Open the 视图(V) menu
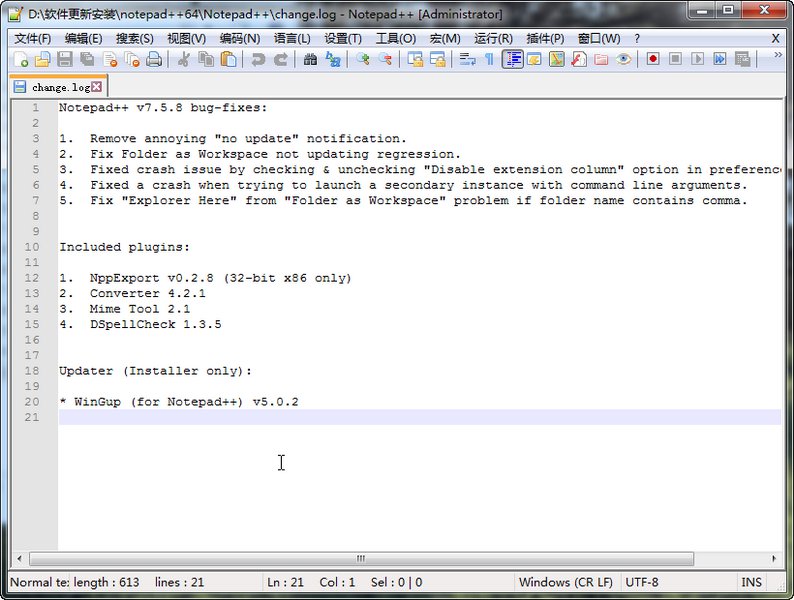 [186, 38]
